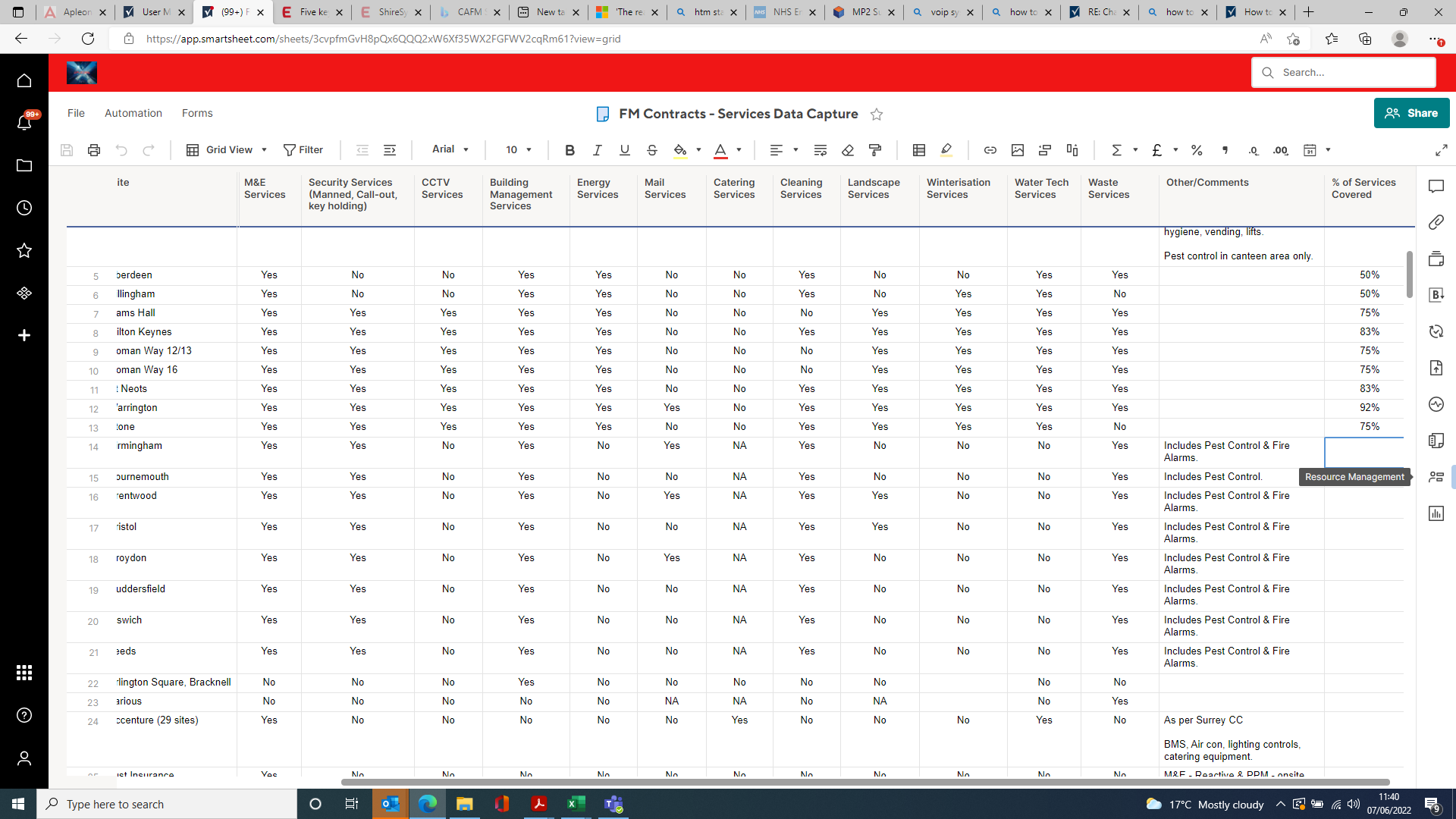Expand the date format dropdown arrow
The height and width of the screenshot is (819, 1456).
(1328, 150)
